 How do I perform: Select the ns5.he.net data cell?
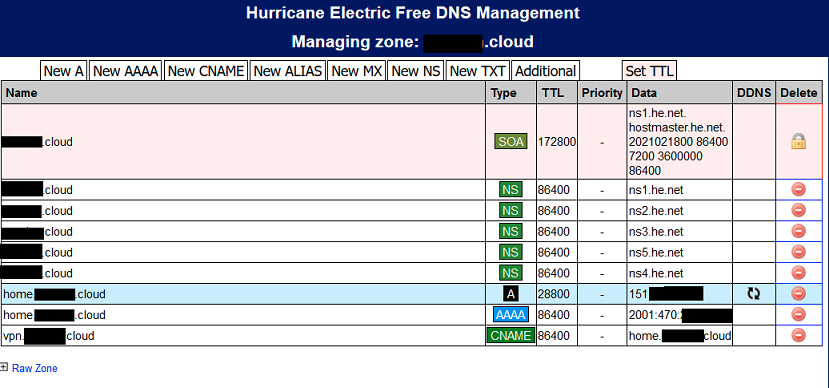click(679, 252)
